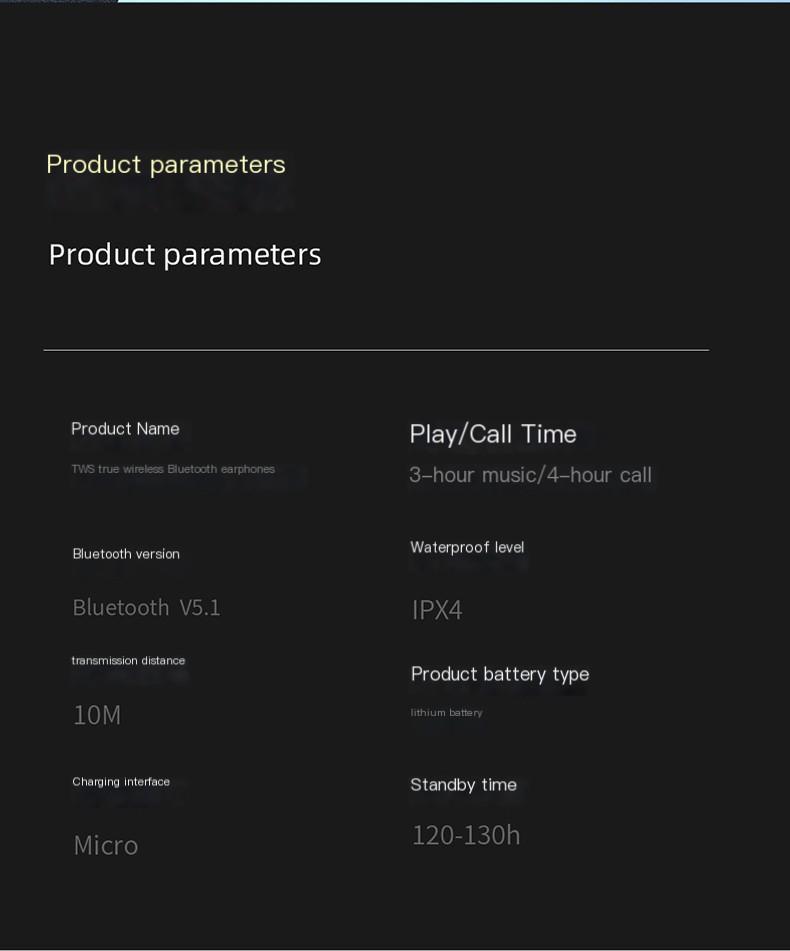
Task: Click the "Bluetooth V5.1" value
Action: click(146, 608)
